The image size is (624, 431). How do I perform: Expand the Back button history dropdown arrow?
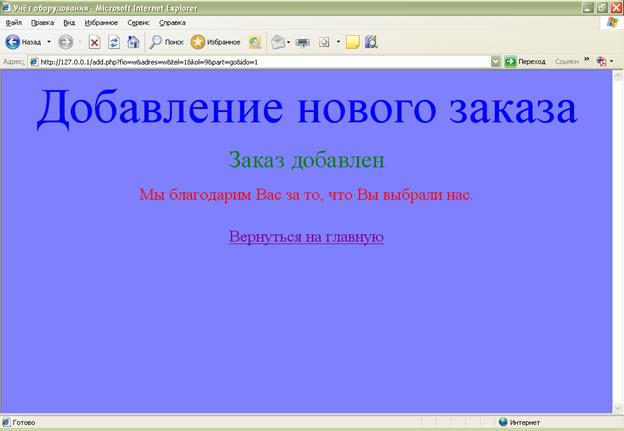pos(49,42)
